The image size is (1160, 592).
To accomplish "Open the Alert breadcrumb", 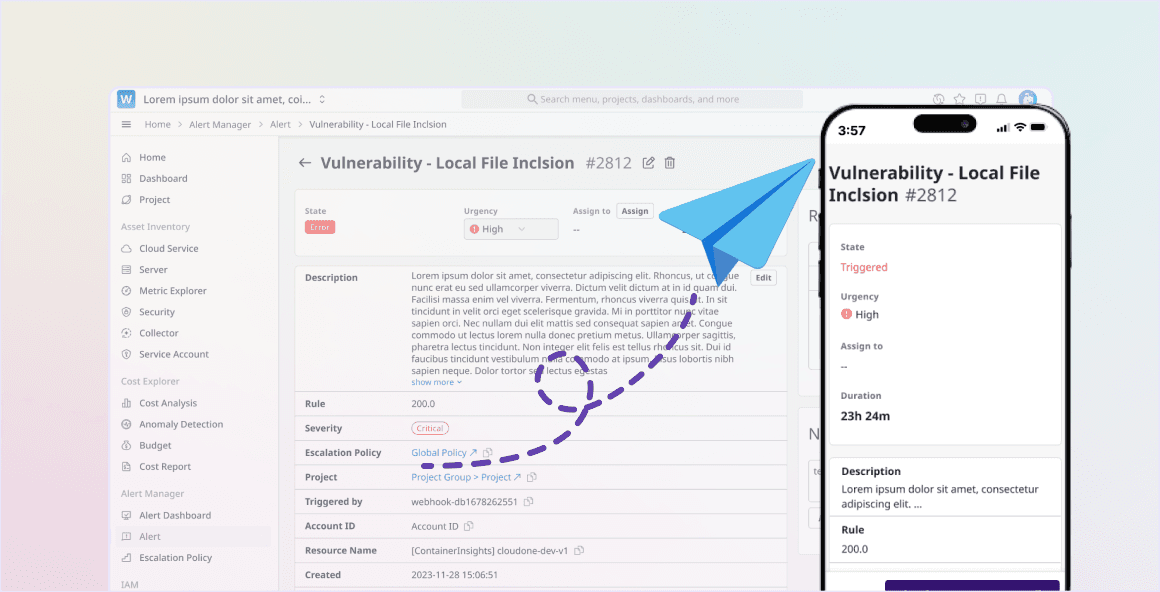I will coord(280,124).
